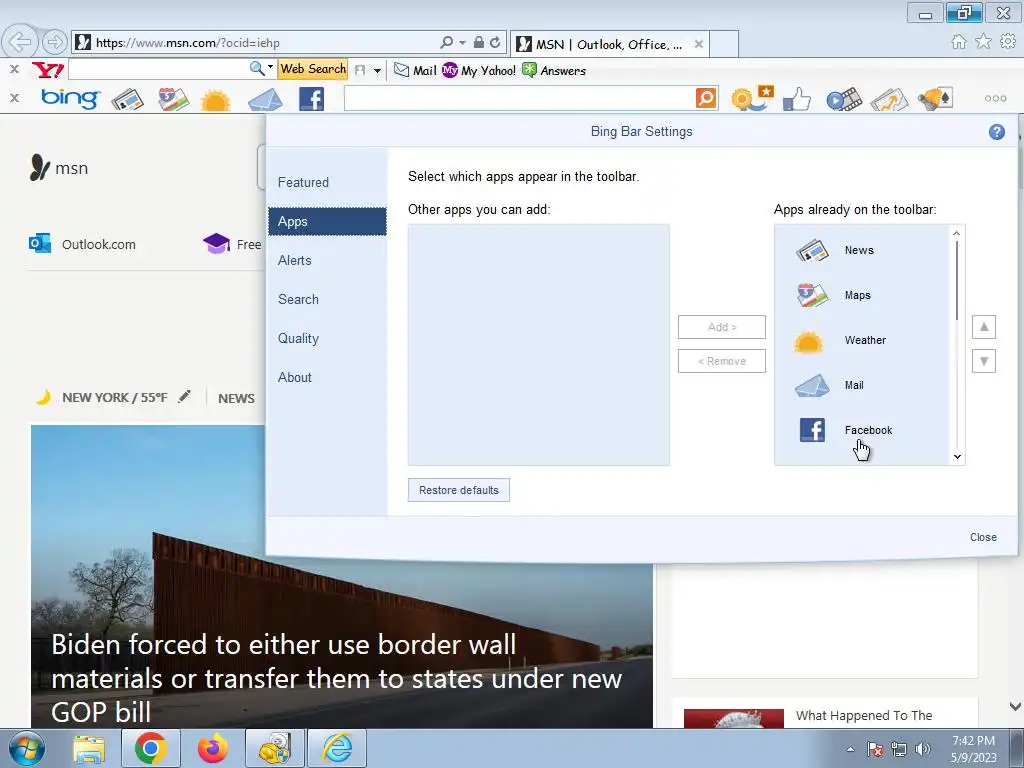
Task: Click the Yahoo toolbar search input field
Action: coord(159,69)
